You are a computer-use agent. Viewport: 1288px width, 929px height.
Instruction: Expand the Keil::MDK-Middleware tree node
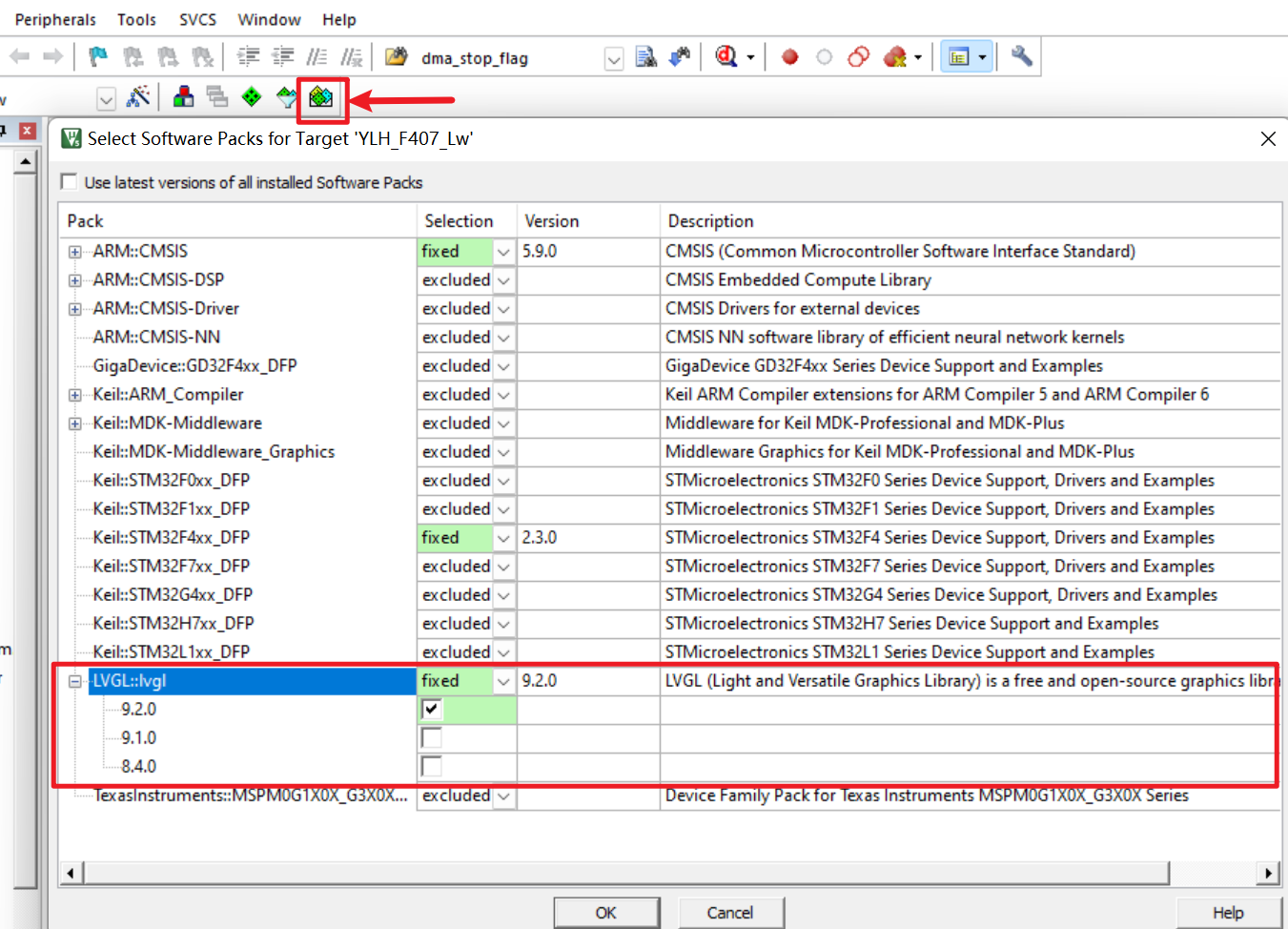point(74,423)
